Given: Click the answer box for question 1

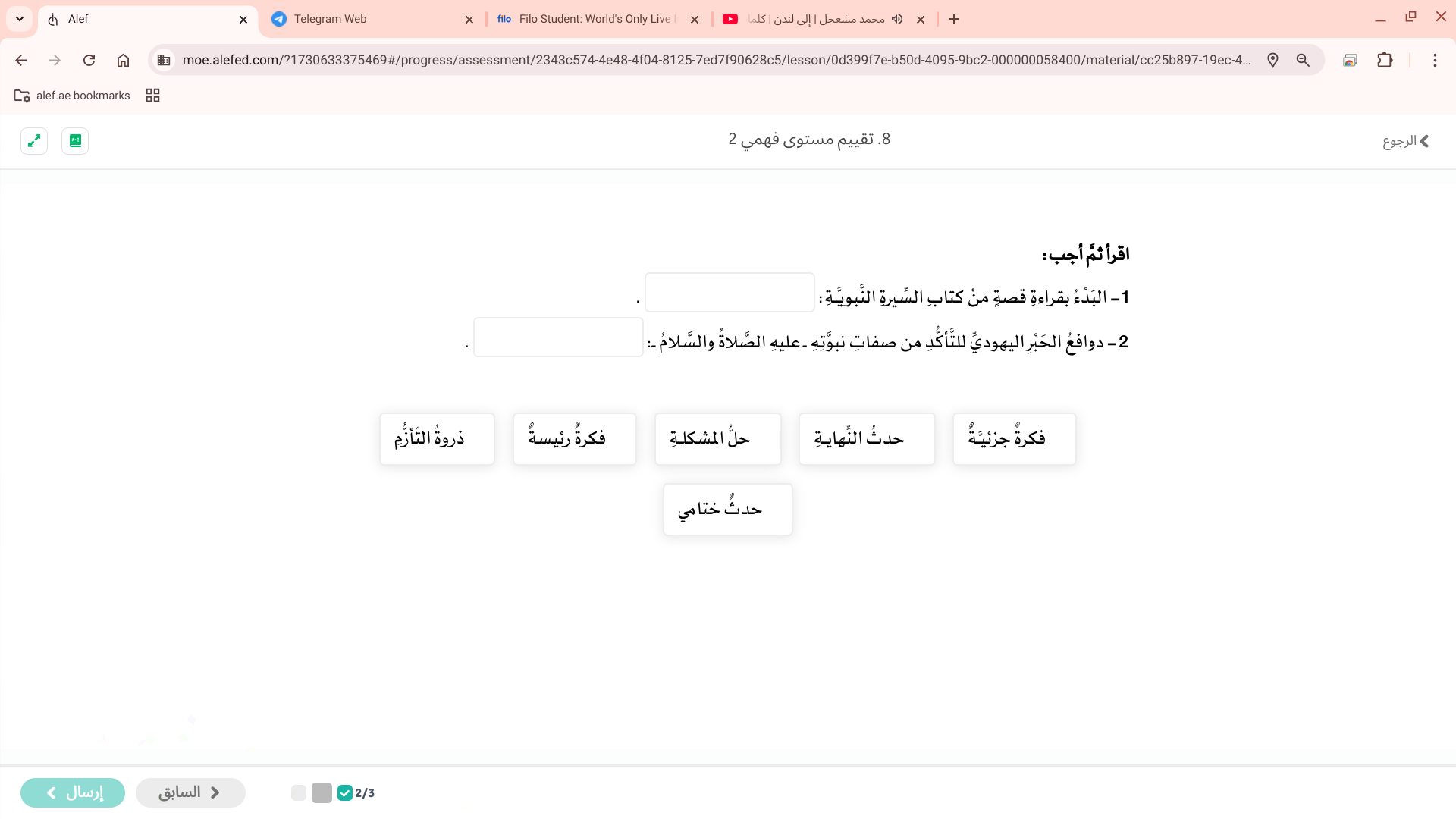Looking at the screenshot, I should click(729, 292).
